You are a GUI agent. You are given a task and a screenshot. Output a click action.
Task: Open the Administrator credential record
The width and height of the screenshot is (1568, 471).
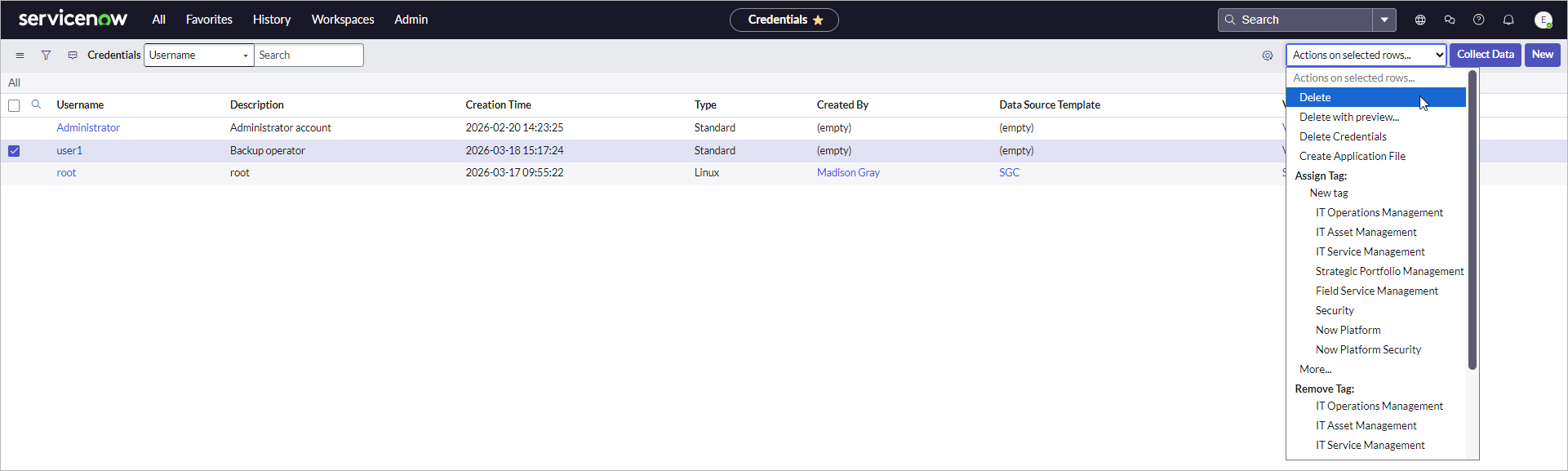click(x=88, y=127)
